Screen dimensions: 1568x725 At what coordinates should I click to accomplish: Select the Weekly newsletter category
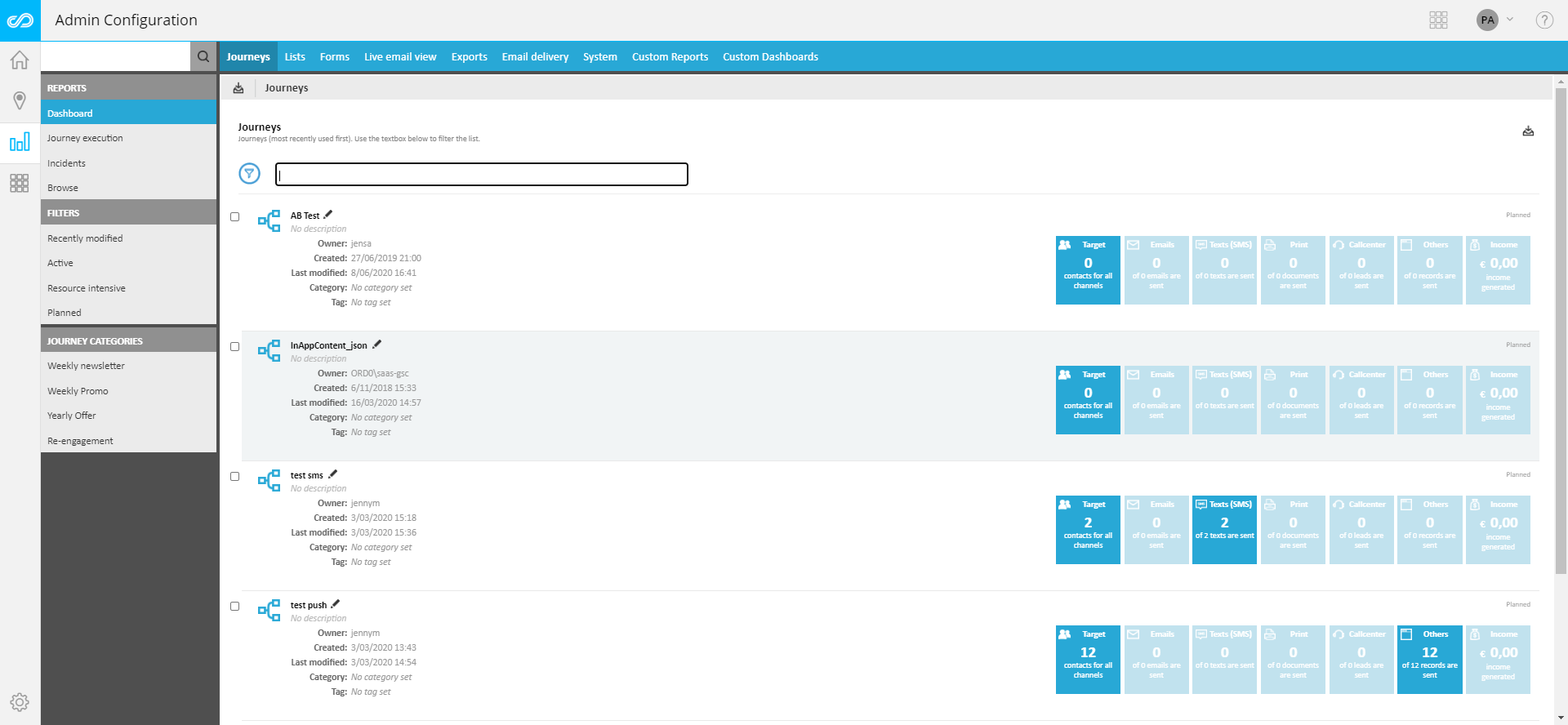click(86, 366)
